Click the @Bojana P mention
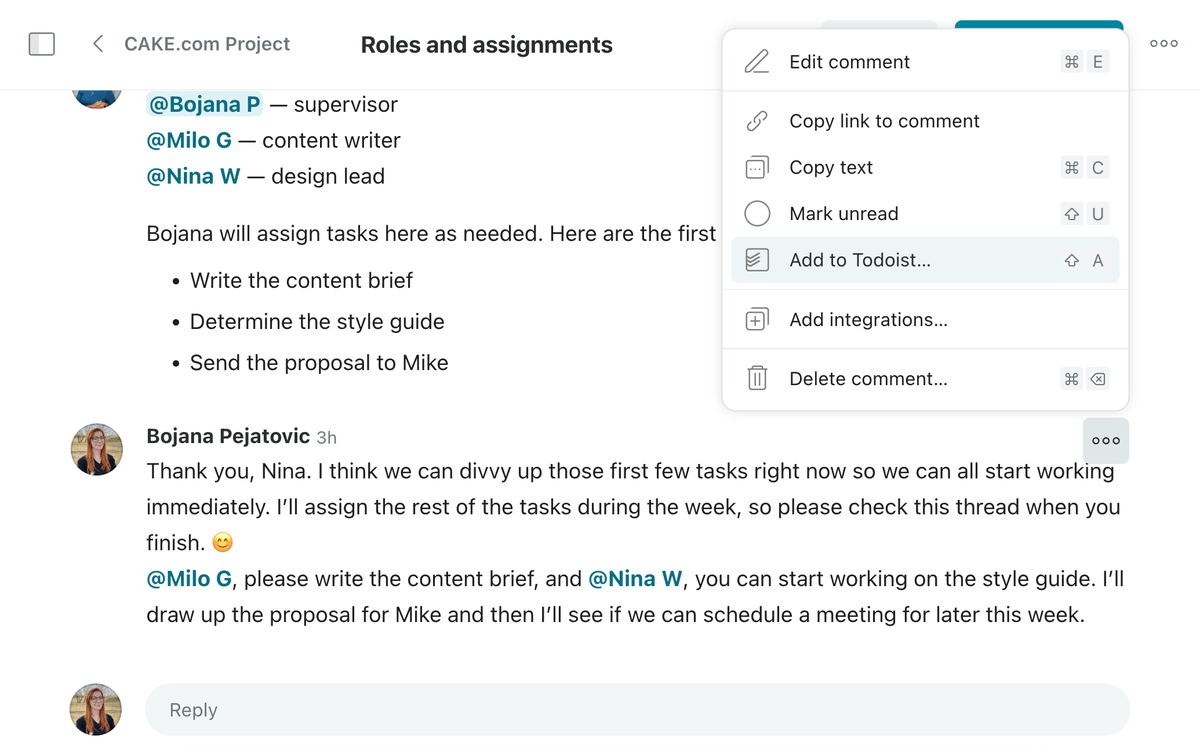Viewport: 1200px width, 746px height. pos(205,105)
